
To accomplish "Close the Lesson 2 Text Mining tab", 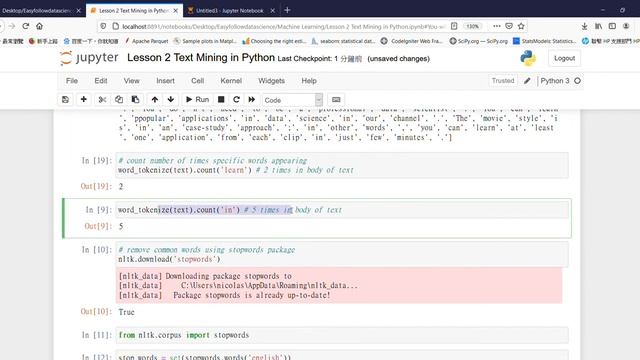I will click(x=176, y=11).
